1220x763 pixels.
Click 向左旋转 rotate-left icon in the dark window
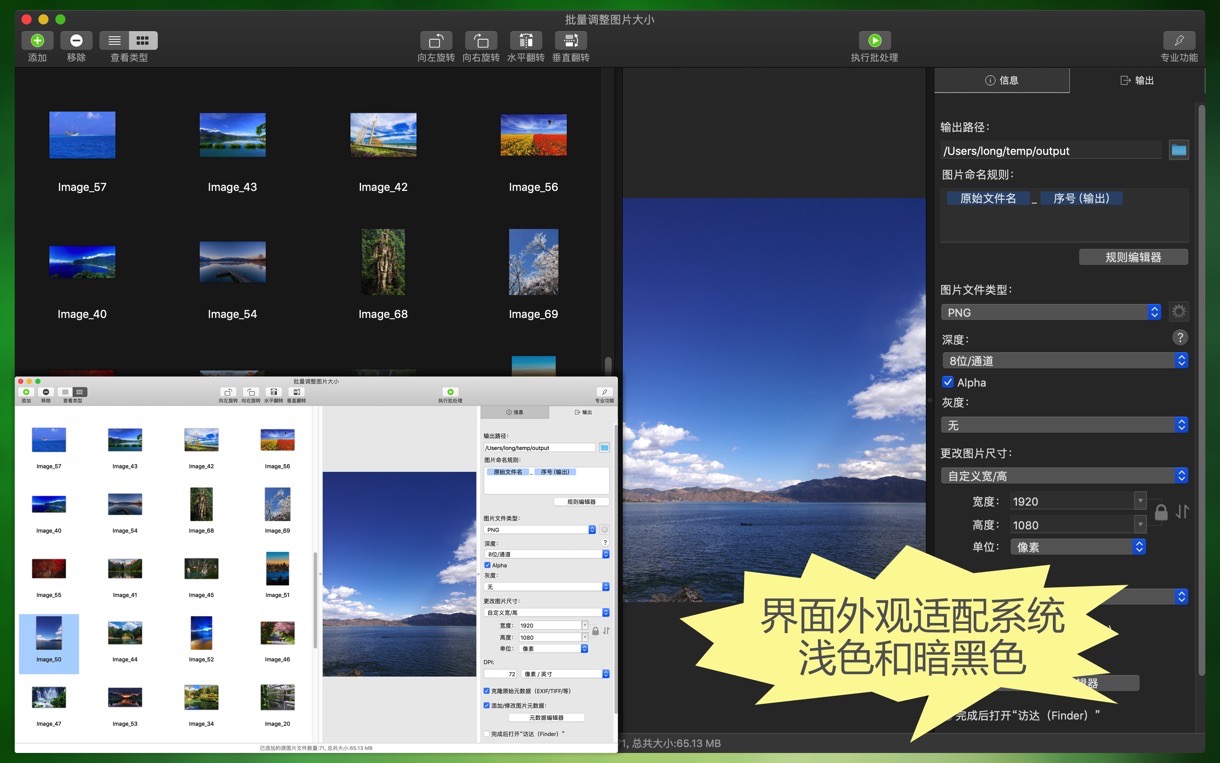pyautogui.click(x=436, y=41)
